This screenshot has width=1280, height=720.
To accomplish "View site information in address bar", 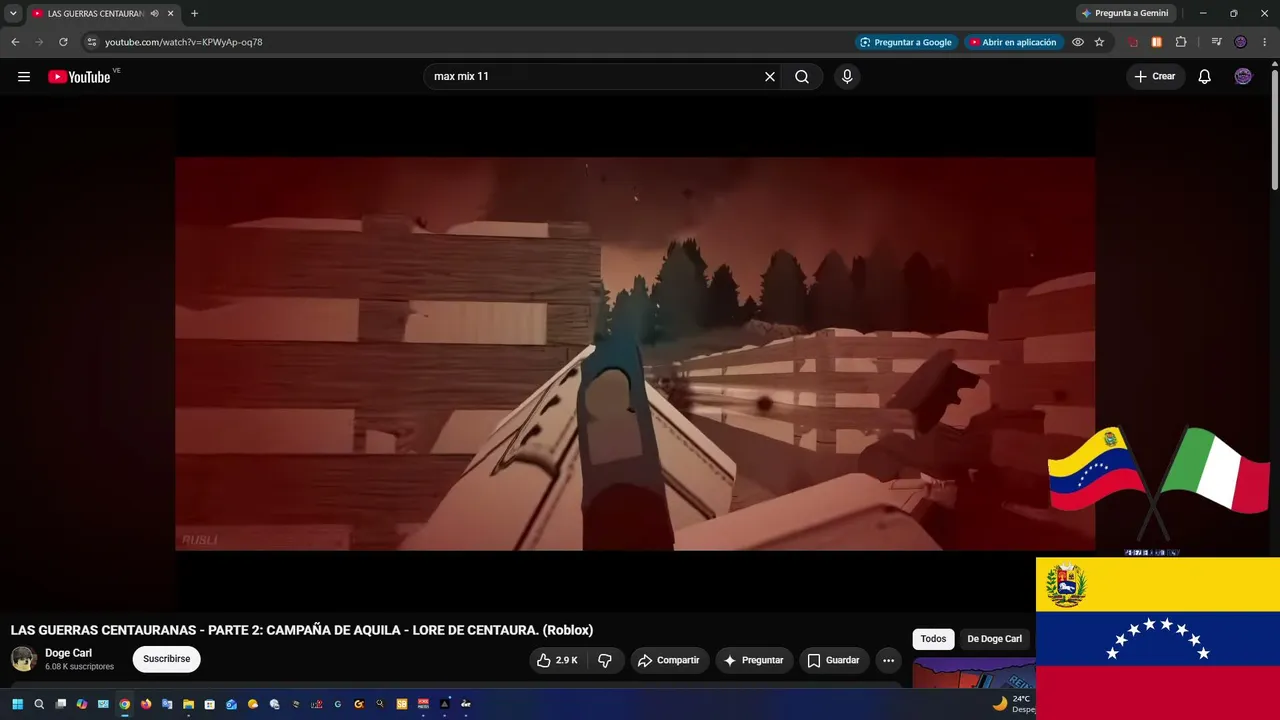I will pyautogui.click(x=91, y=42).
